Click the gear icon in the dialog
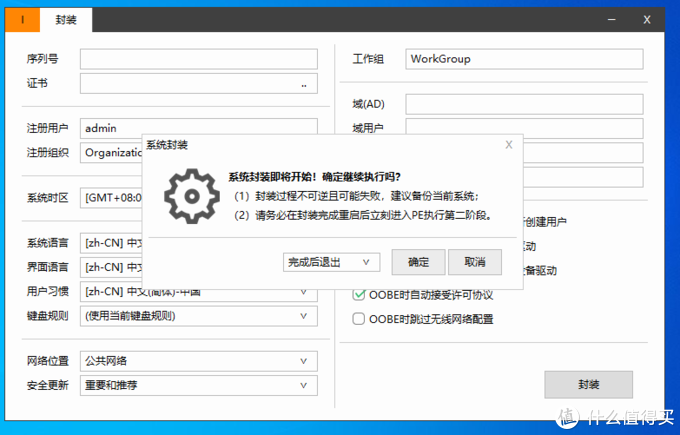Image resolution: width=680 pixels, height=435 pixels. pos(191,196)
